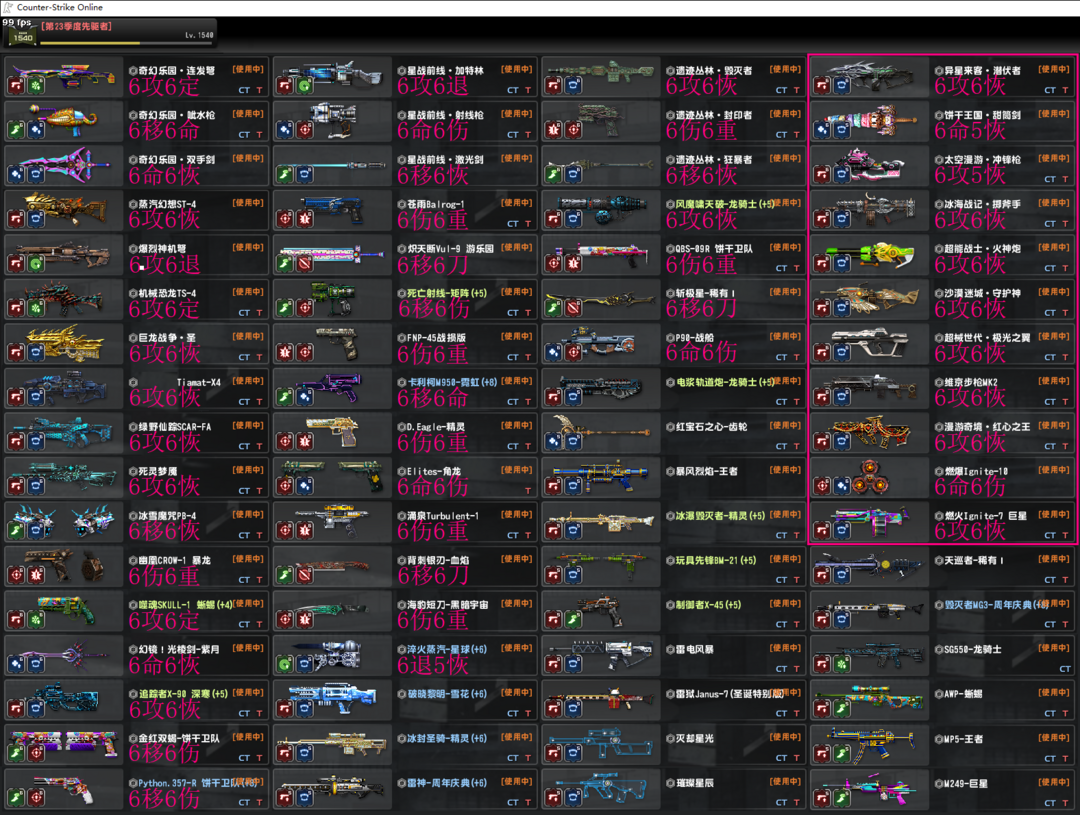Click the 死灵梦魇 weapon name

tap(158, 472)
